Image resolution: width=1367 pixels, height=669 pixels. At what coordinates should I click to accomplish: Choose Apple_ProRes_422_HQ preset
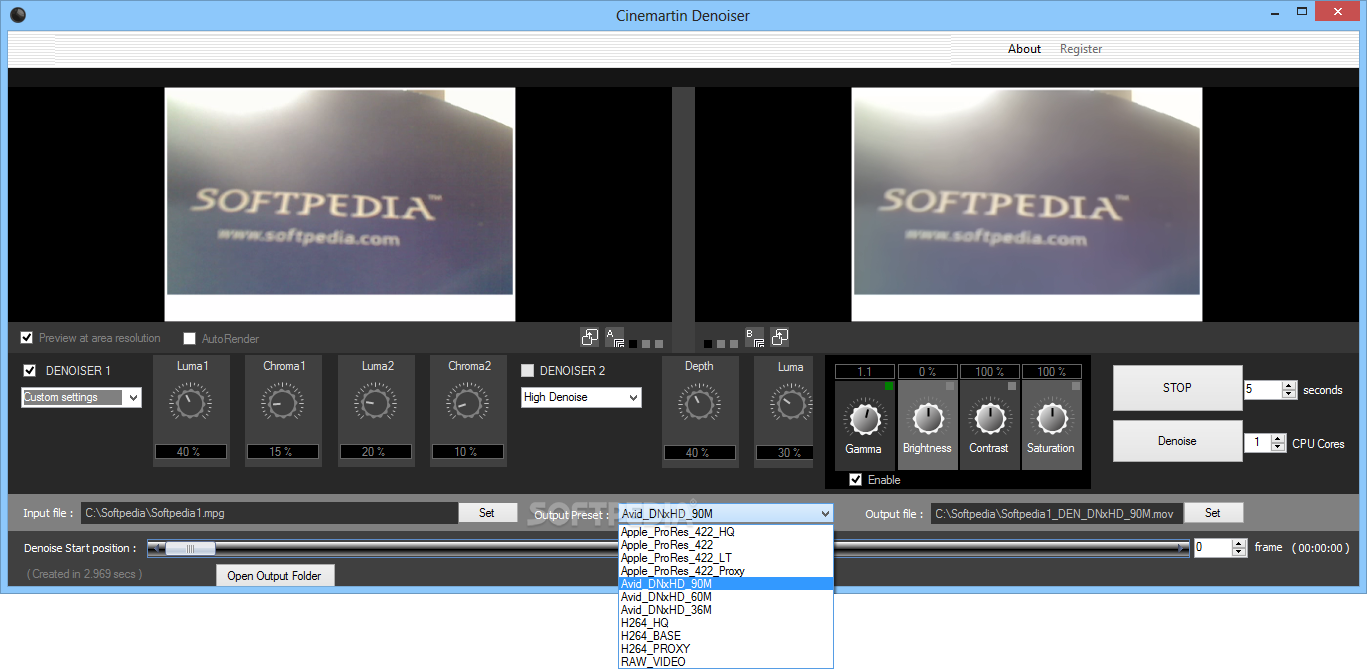(x=725, y=532)
